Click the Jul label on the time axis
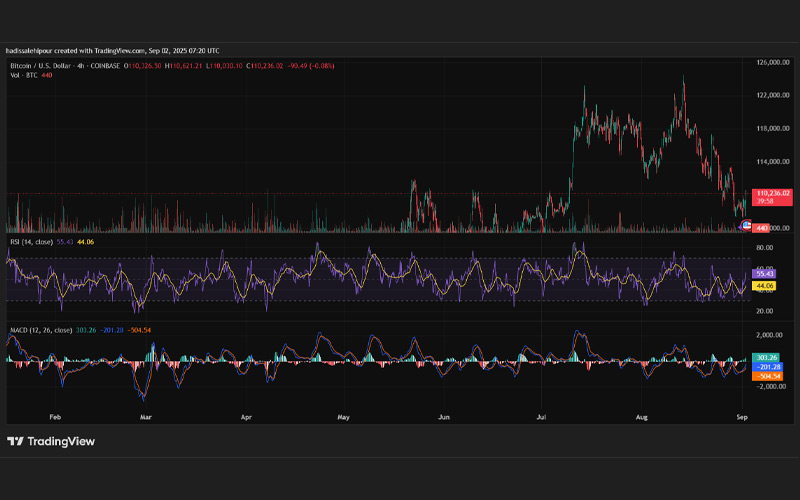800x500 pixels. (541, 417)
